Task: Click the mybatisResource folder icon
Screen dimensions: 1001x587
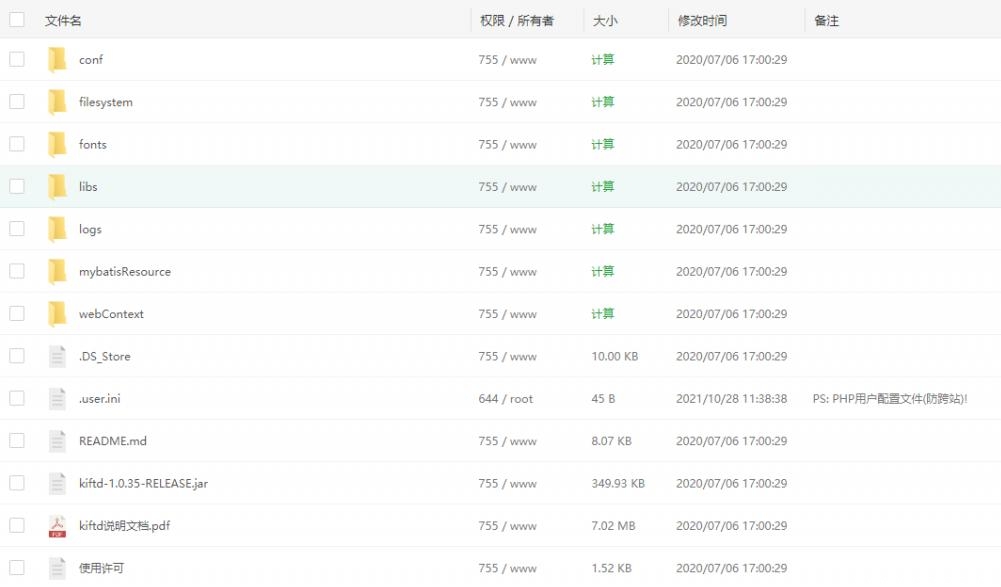Action: tap(57, 271)
